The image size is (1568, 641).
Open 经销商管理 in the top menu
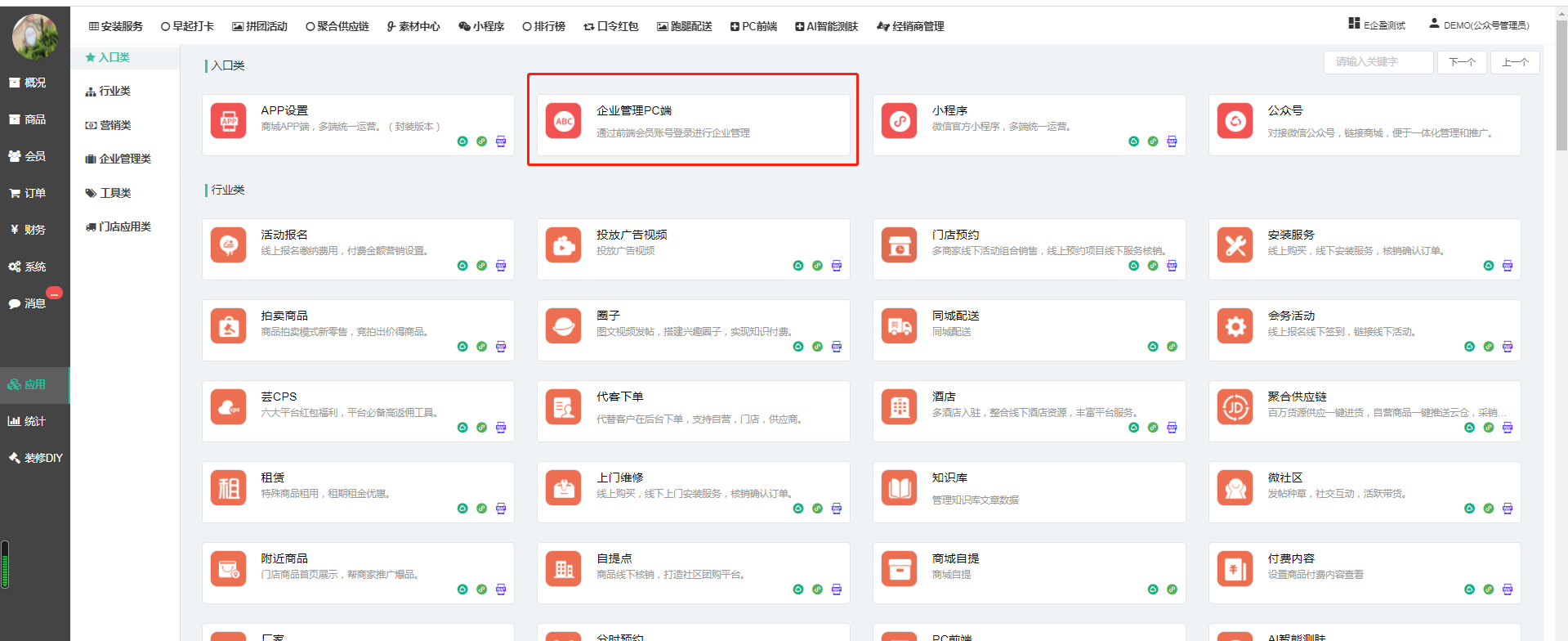910,26
